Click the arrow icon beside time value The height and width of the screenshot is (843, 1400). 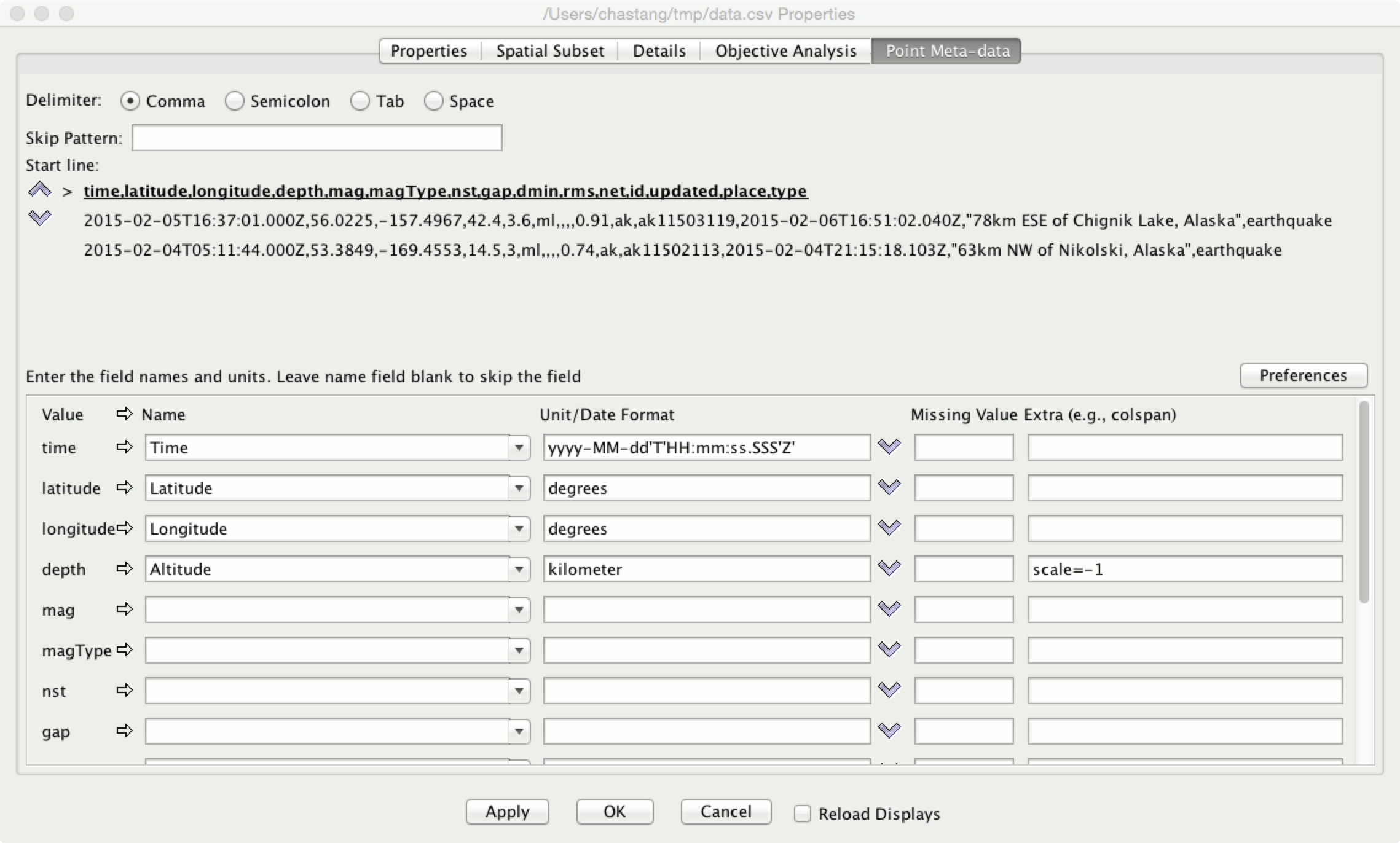[125, 447]
